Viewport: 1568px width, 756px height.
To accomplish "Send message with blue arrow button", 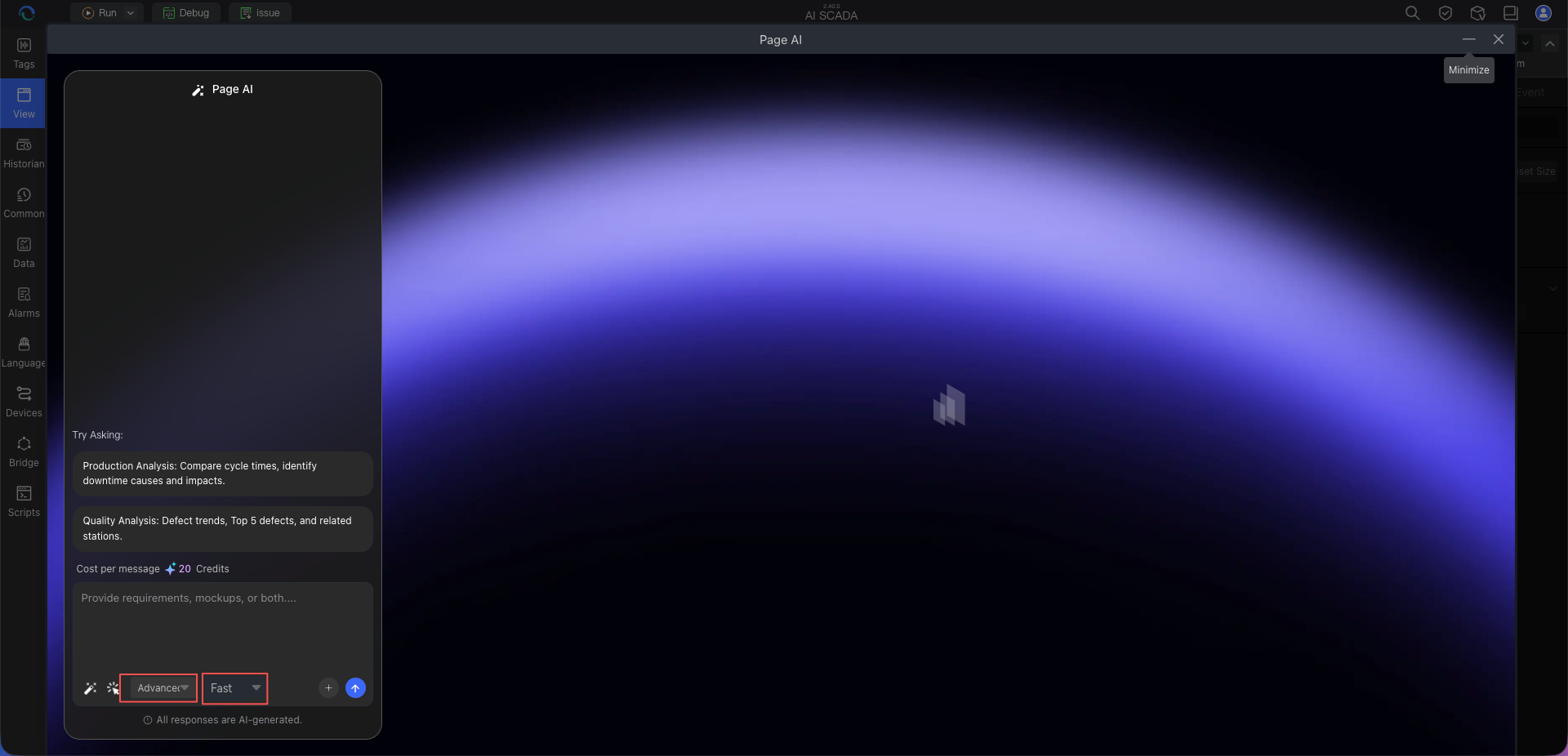I will [x=355, y=688].
